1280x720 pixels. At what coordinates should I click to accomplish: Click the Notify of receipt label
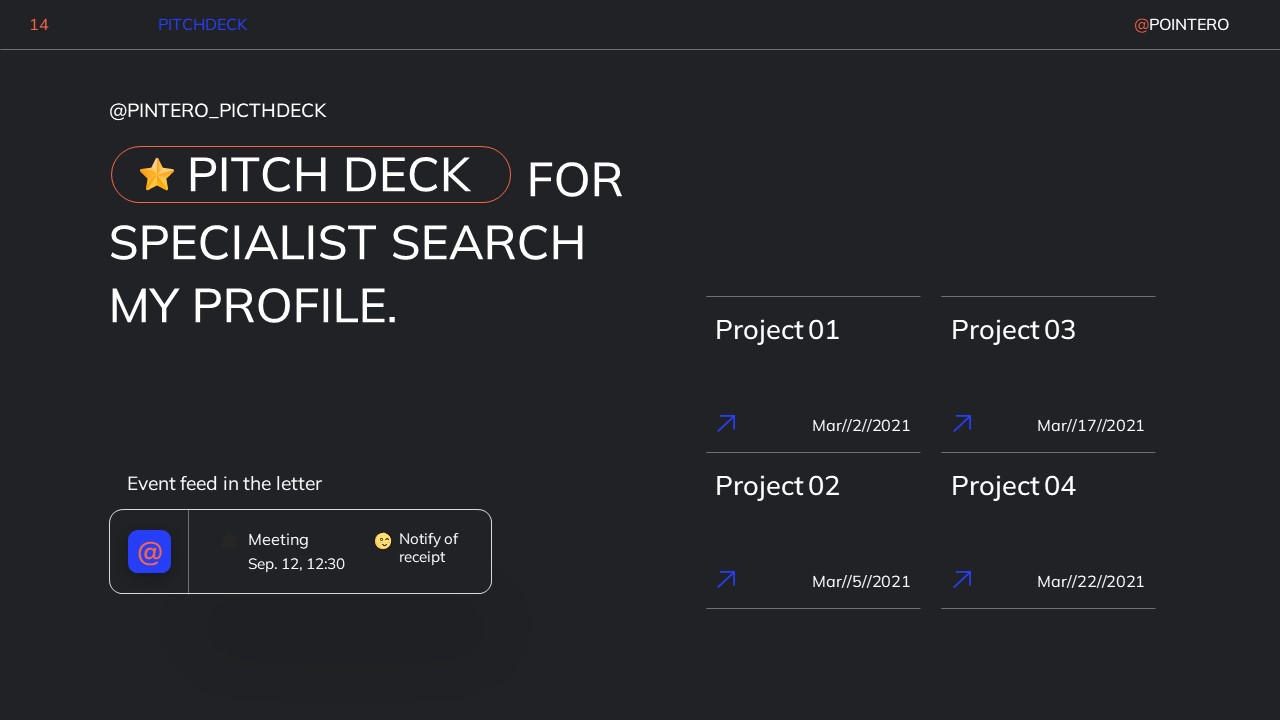[x=428, y=548]
